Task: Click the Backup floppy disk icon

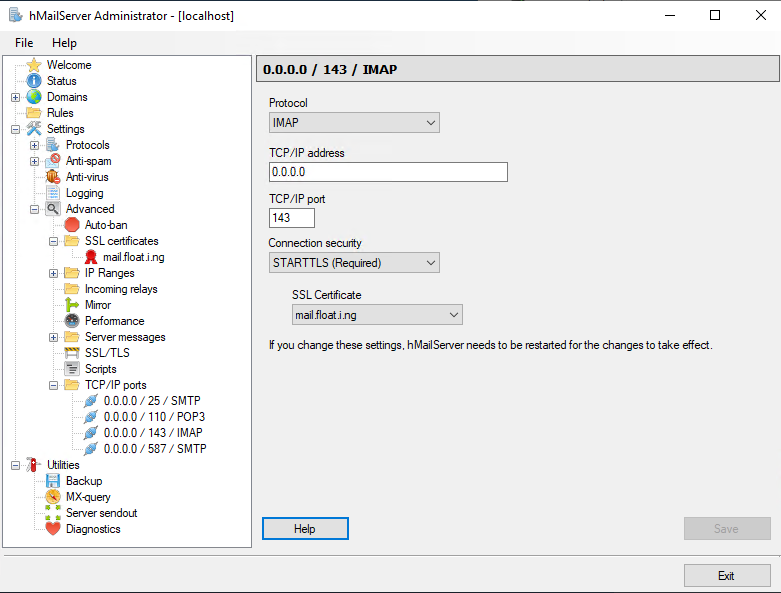Action: (x=53, y=480)
